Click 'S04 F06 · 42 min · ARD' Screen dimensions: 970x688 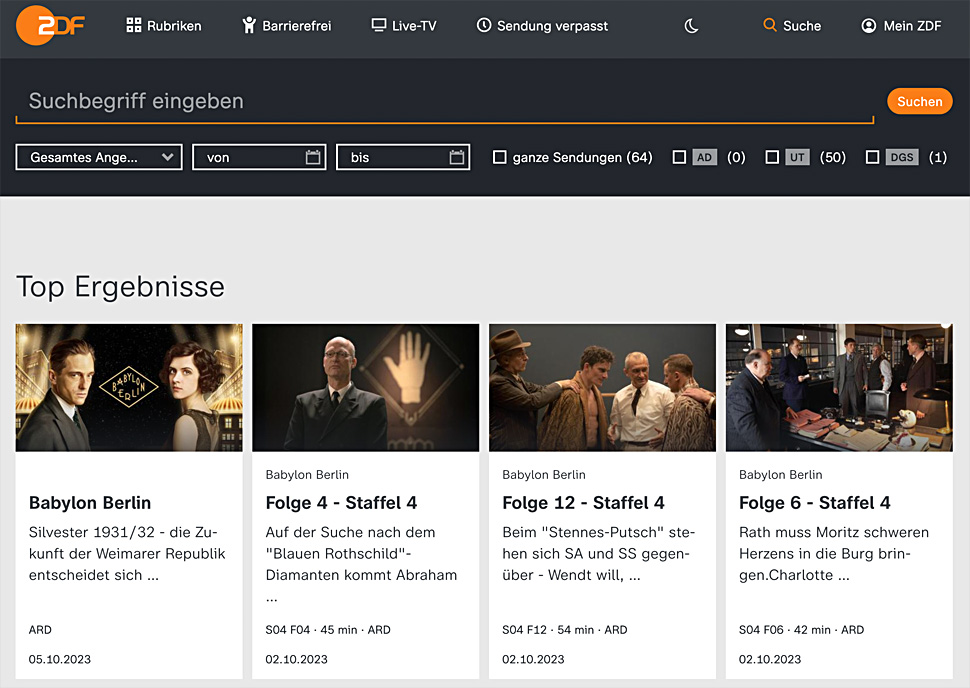(x=802, y=630)
